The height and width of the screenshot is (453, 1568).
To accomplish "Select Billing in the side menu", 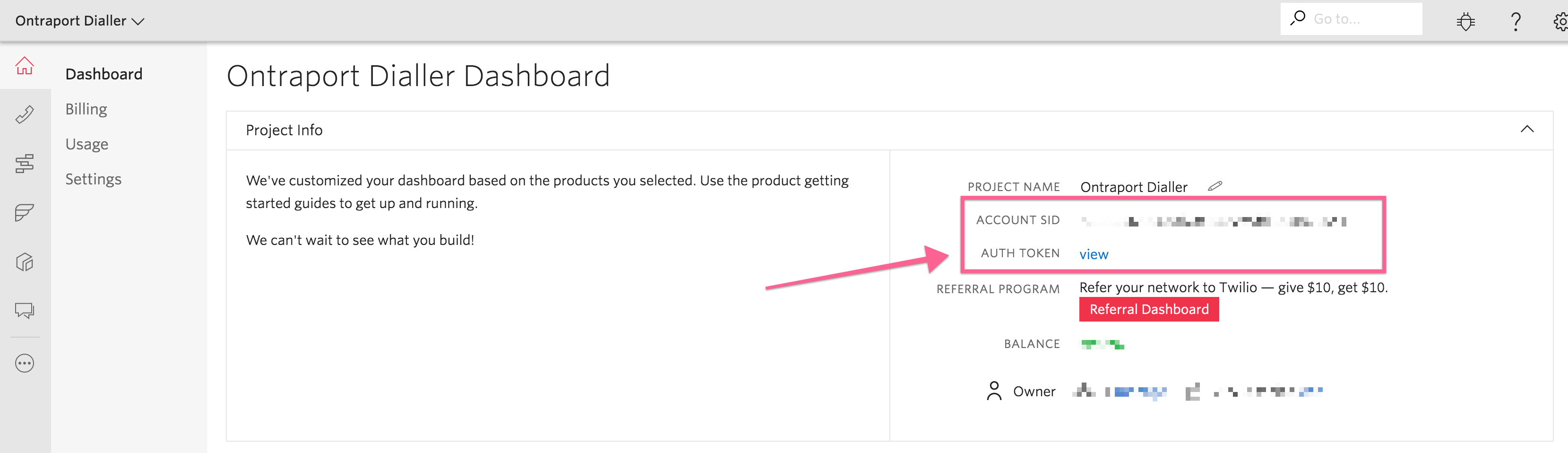I will click(x=86, y=109).
